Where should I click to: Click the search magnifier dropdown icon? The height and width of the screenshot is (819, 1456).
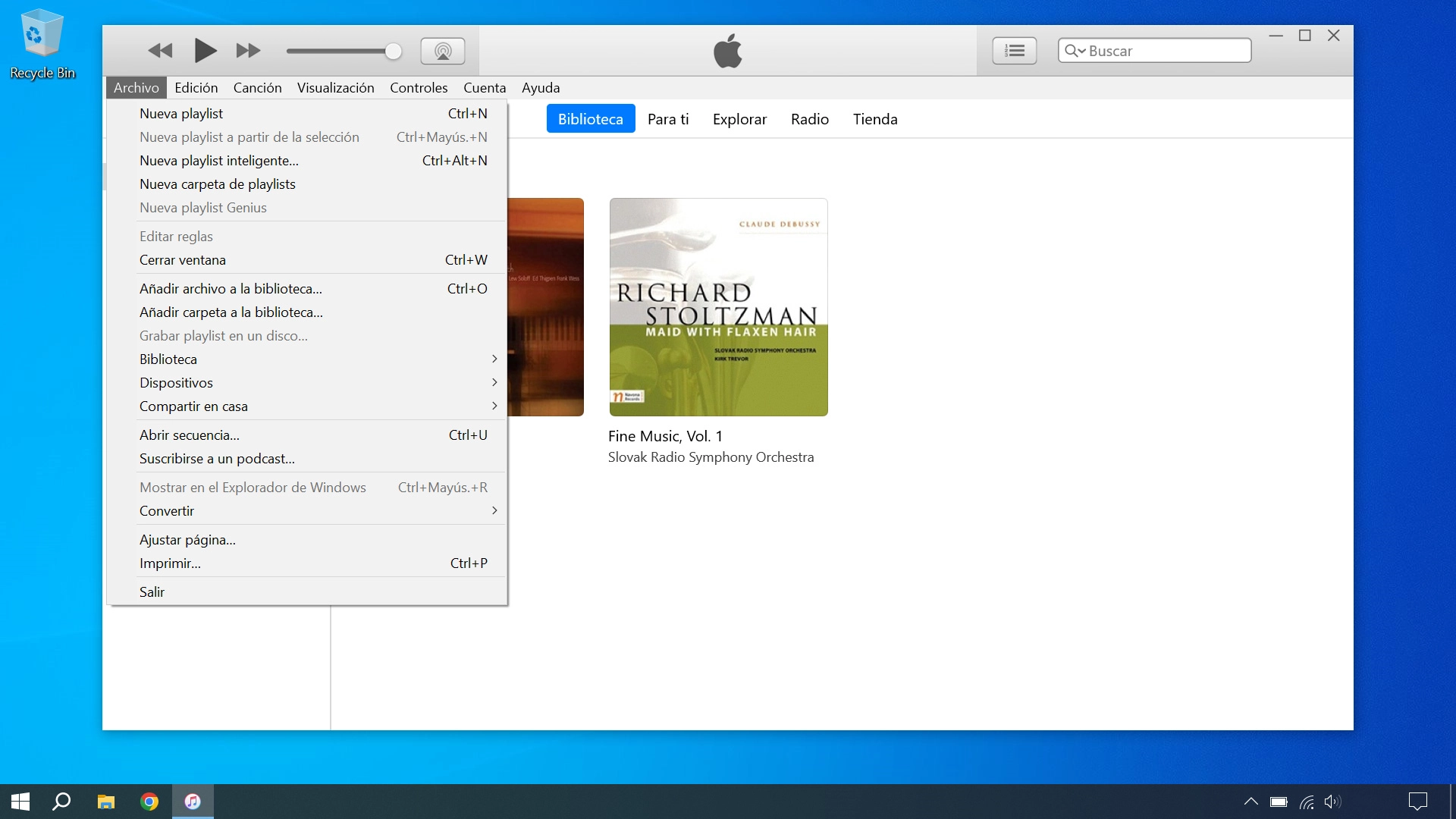[x=1075, y=51]
